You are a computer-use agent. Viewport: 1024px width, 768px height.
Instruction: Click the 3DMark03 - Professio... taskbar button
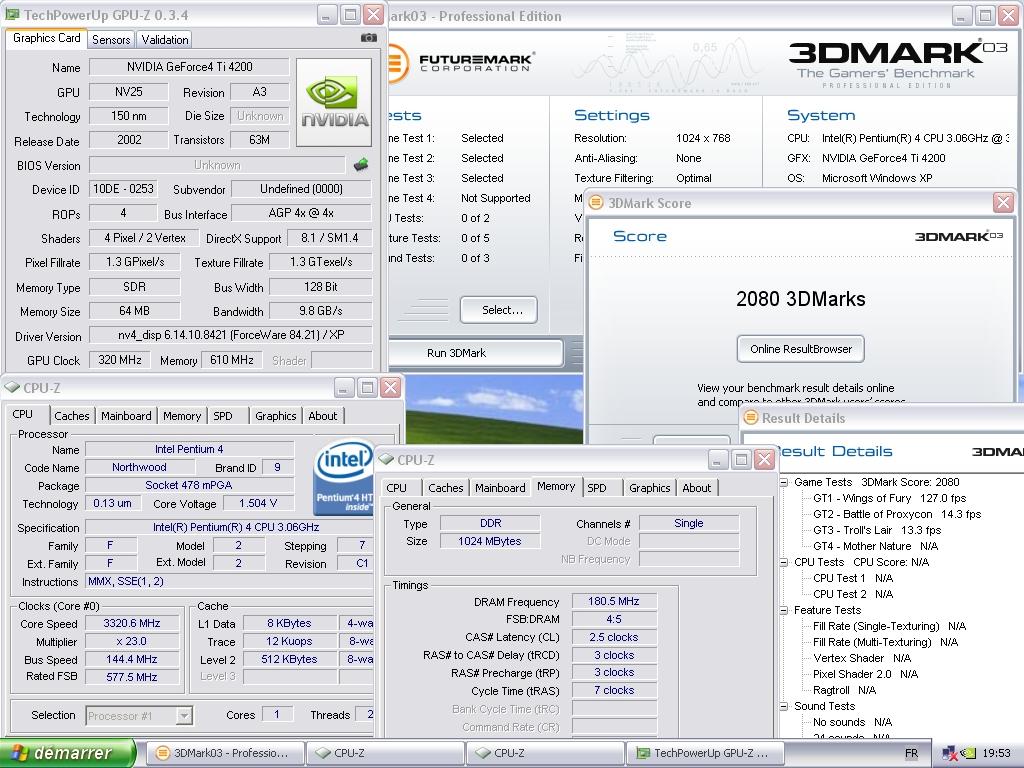coord(223,753)
